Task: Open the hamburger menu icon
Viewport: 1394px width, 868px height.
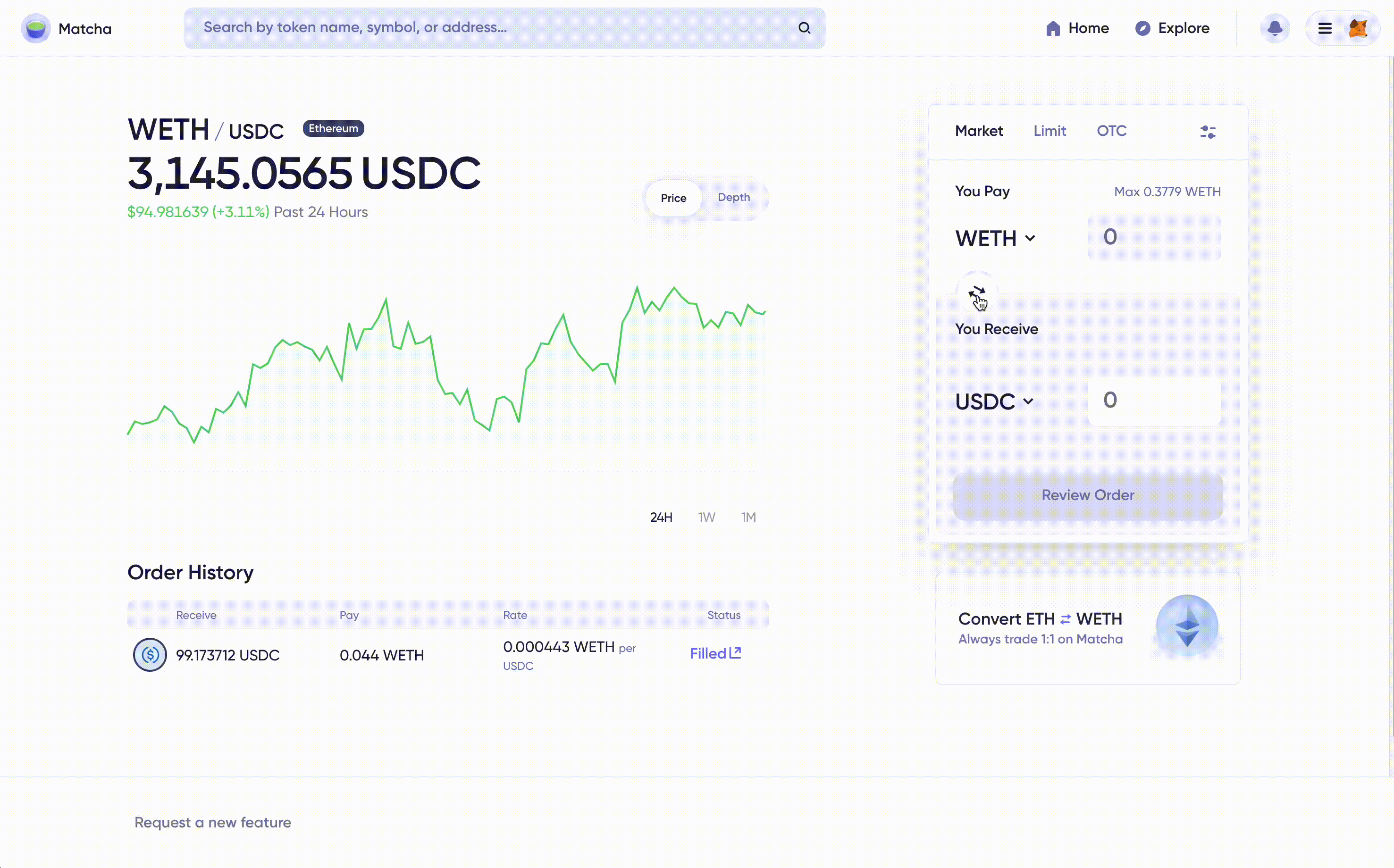Action: pyautogui.click(x=1325, y=28)
